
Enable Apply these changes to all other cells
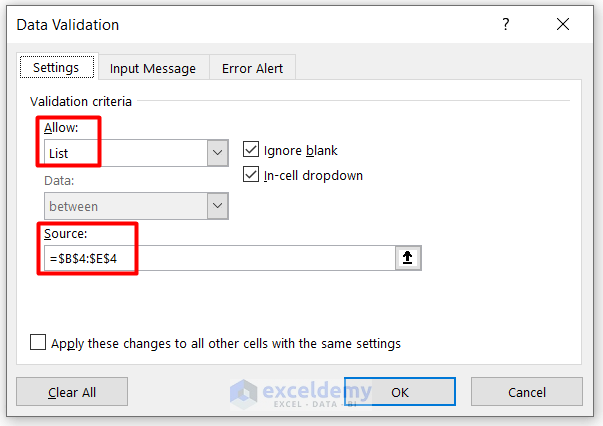click(38, 343)
